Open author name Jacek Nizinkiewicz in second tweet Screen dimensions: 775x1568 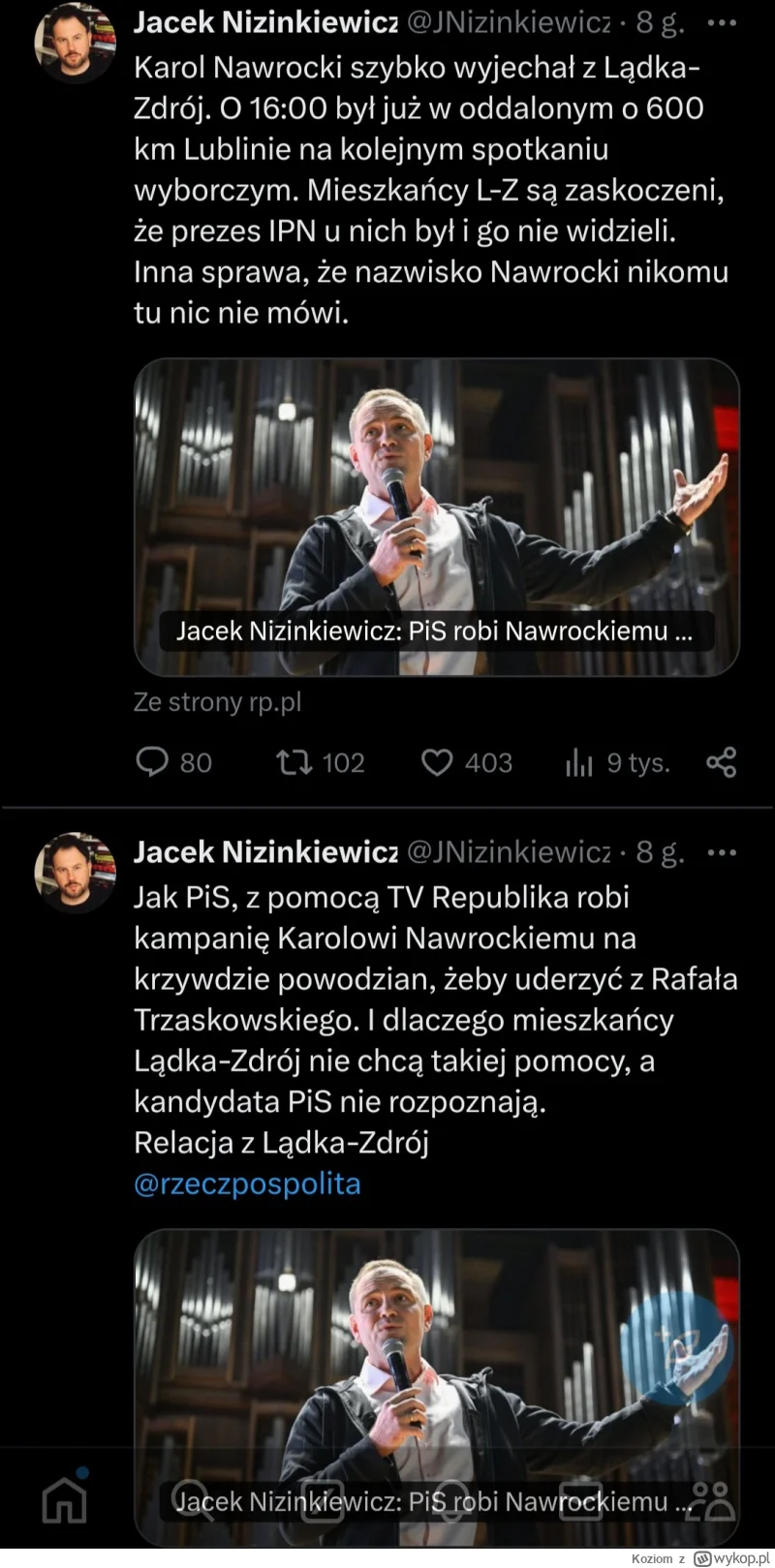point(264,852)
